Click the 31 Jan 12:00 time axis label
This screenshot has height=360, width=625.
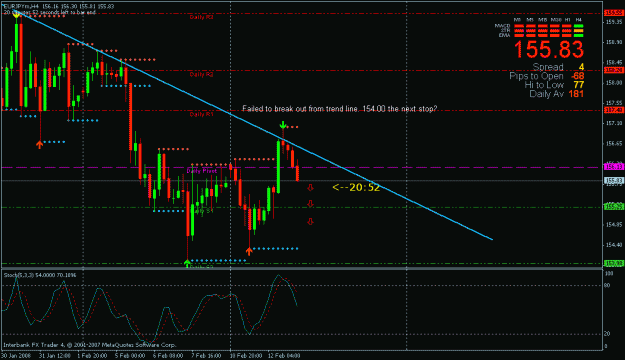click(x=55, y=356)
